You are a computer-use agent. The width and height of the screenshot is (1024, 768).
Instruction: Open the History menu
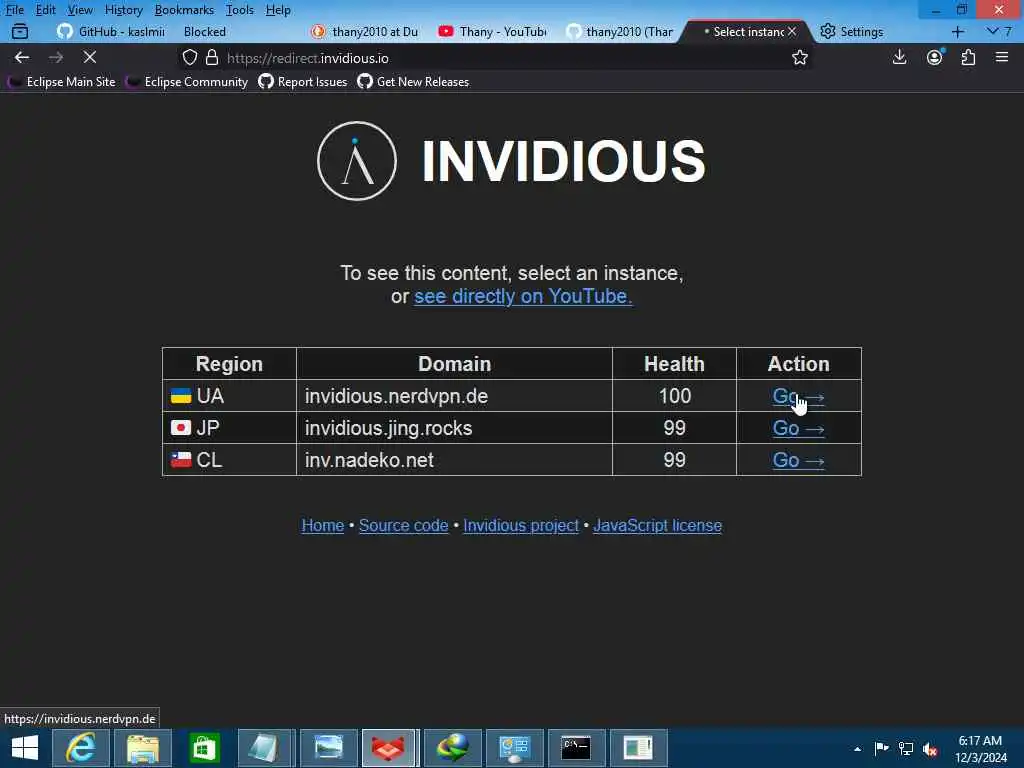[x=123, y=10]
